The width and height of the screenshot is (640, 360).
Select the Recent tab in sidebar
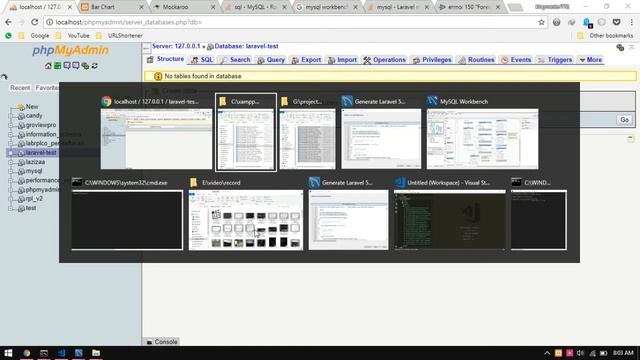[20, 88]
